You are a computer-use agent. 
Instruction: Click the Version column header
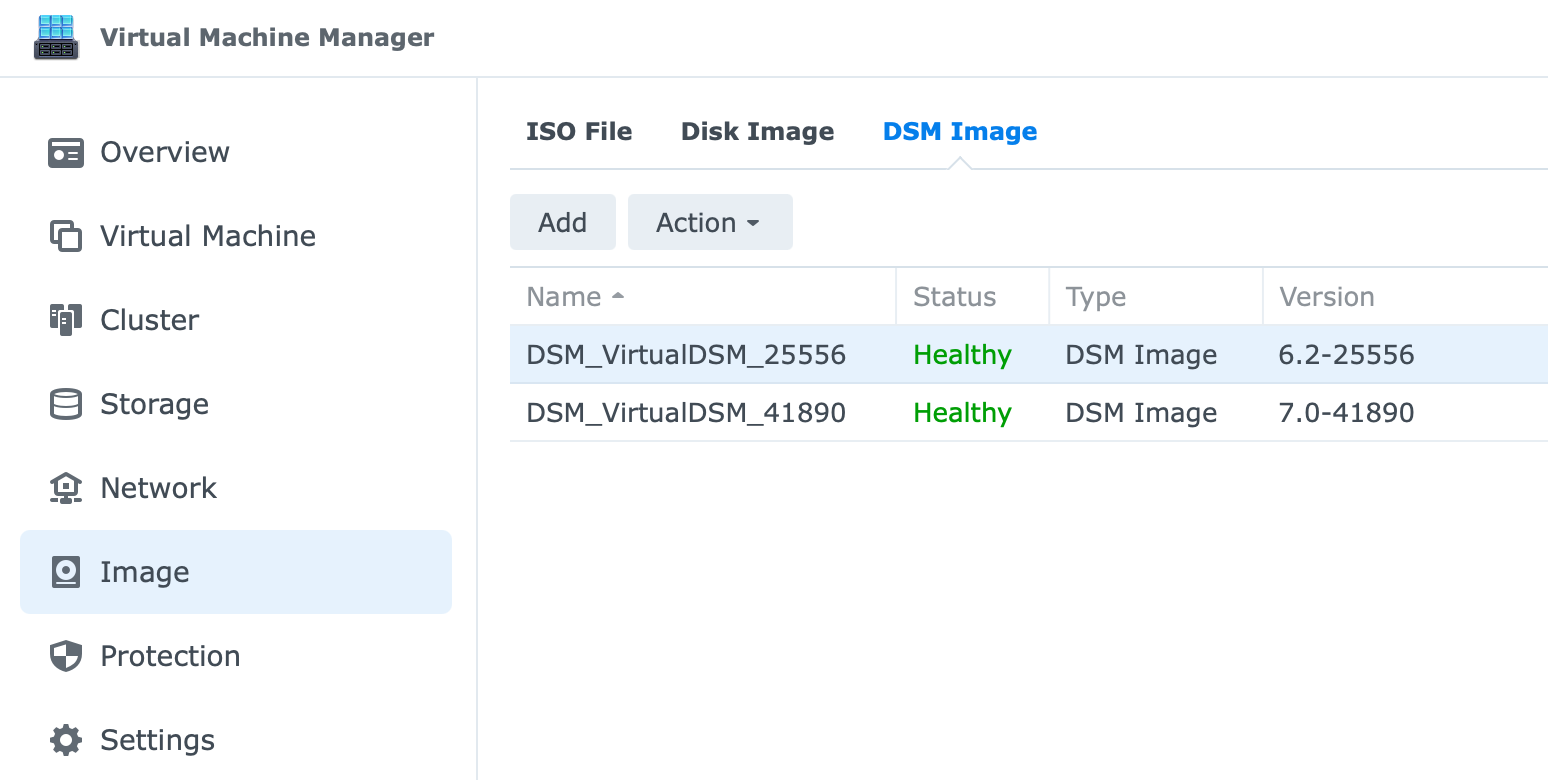[x=1327, y=297]
